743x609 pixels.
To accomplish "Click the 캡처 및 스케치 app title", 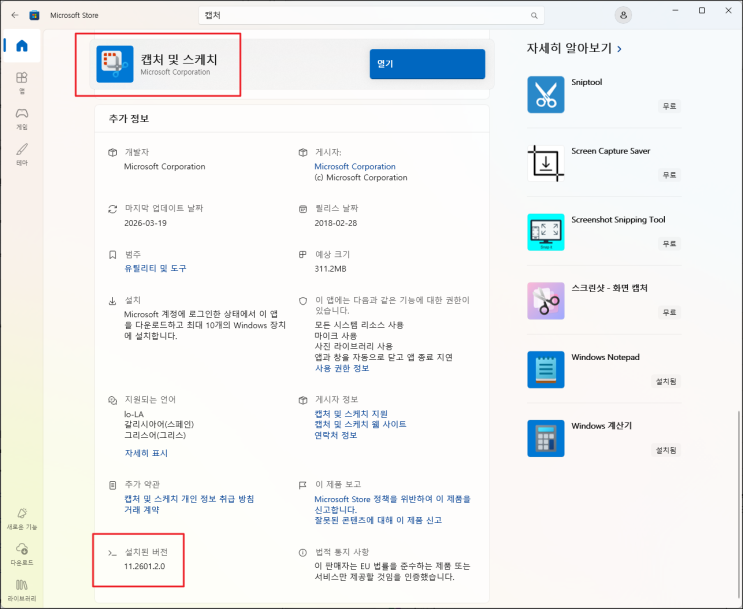I will (x=179, y=59).
